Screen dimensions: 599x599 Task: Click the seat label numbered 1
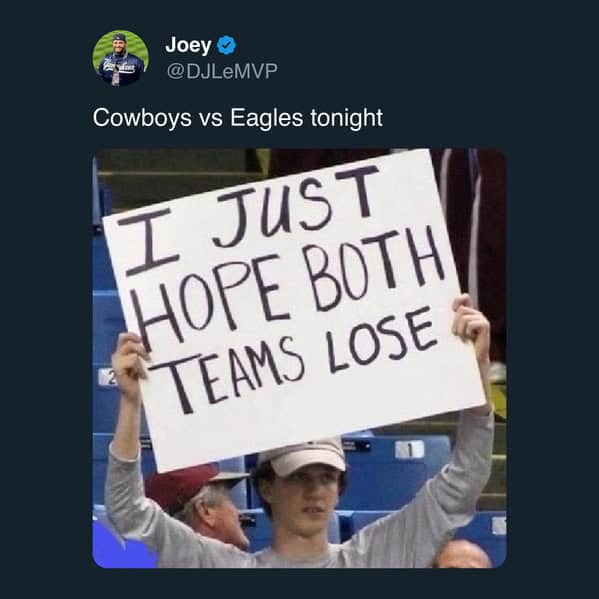click(x=410, y=450)
